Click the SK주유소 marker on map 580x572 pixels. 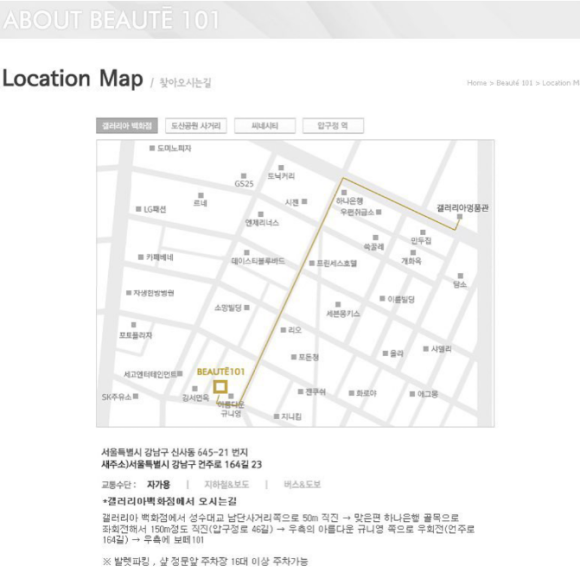click(136, 396)
